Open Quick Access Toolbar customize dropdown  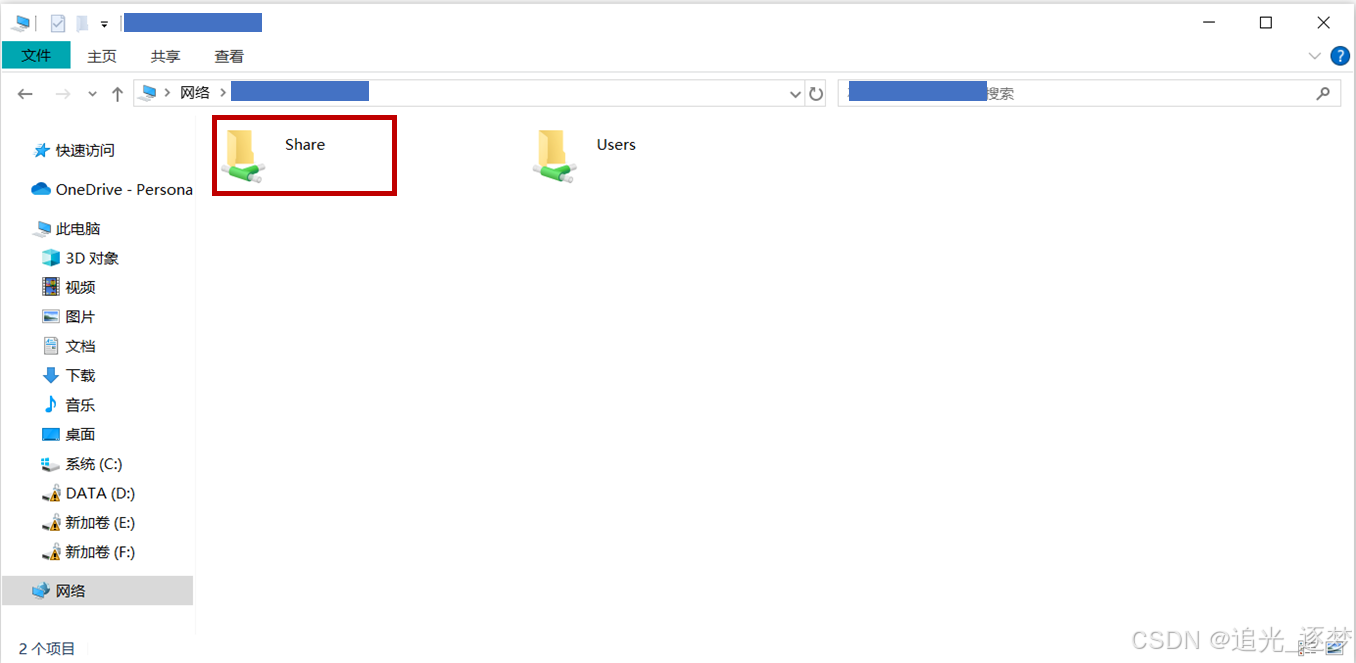point(104,24)
